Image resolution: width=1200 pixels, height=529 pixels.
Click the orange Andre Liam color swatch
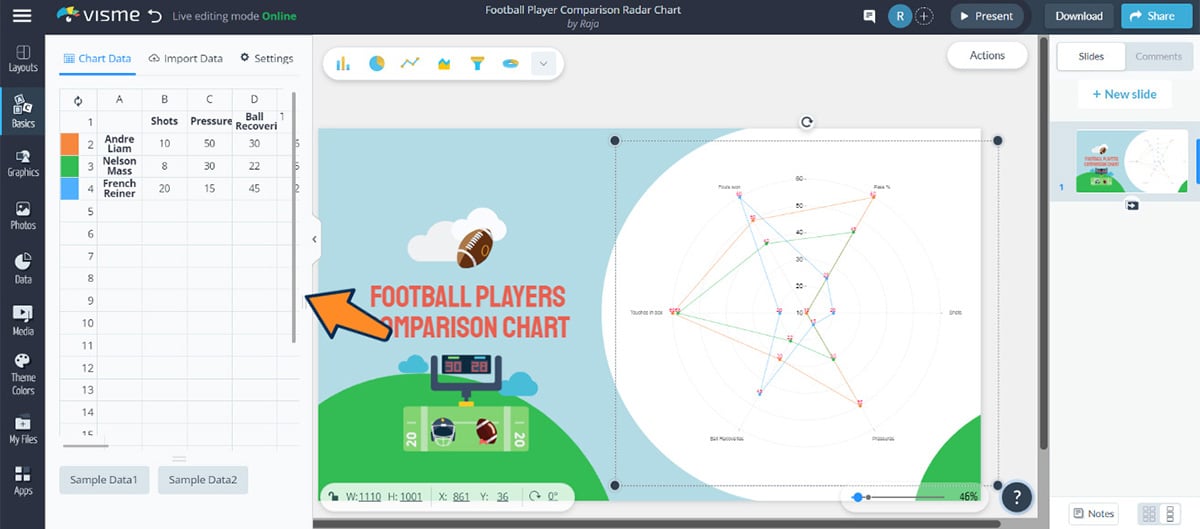coord(70,143)
